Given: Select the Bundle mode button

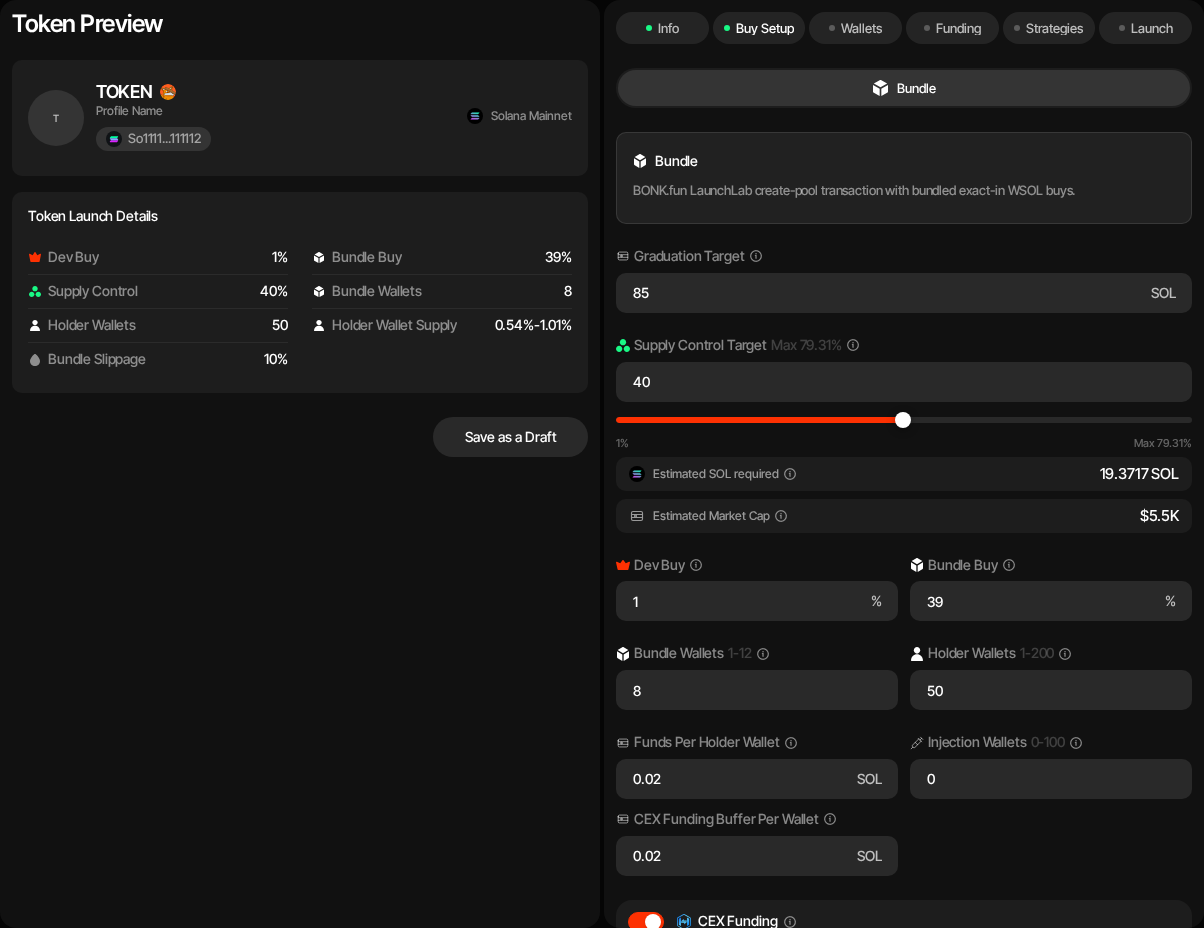Looking at the screenshot, I should tap(904, 88).
